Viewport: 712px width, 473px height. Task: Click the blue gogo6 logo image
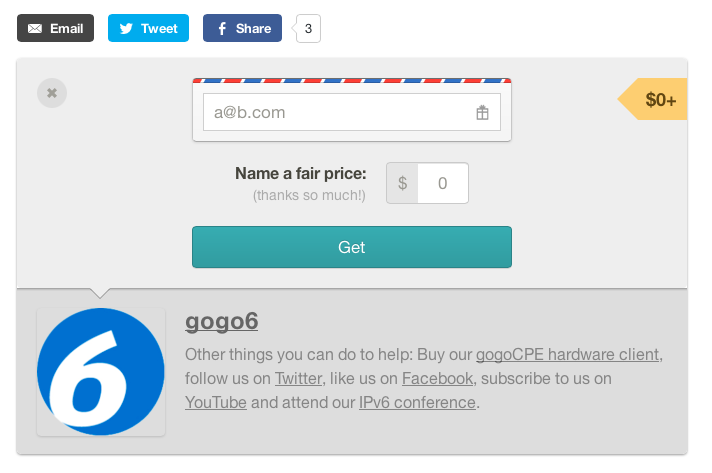coord(101,372)
